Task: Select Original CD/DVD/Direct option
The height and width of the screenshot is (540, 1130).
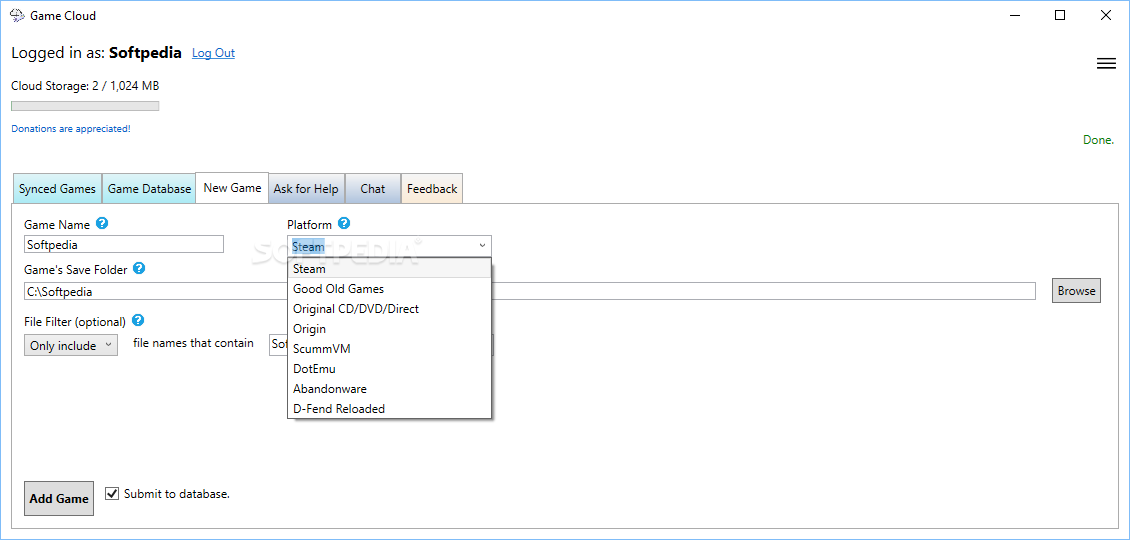Action: coord(389,309)
